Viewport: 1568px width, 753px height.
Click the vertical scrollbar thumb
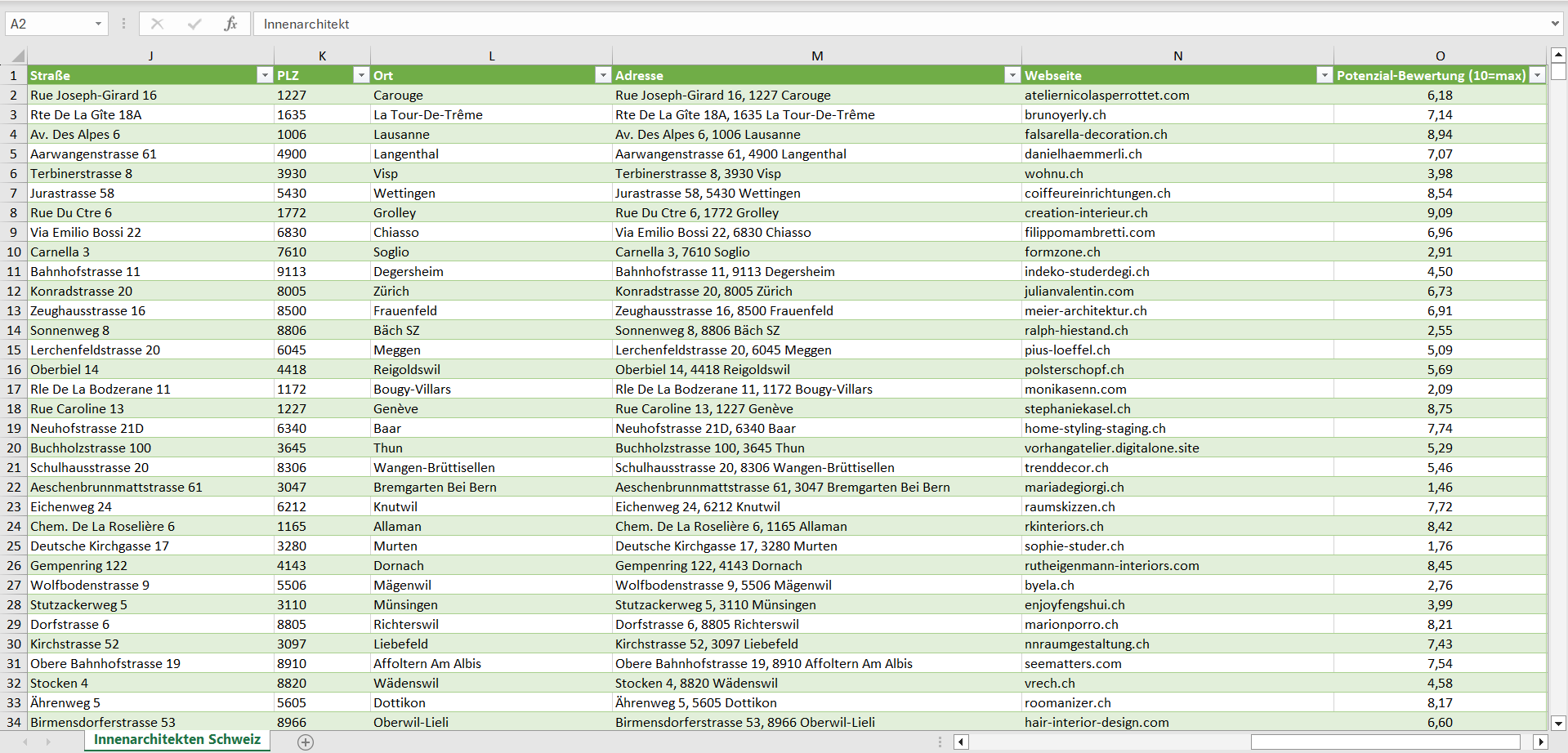(x=1558, y=72)
